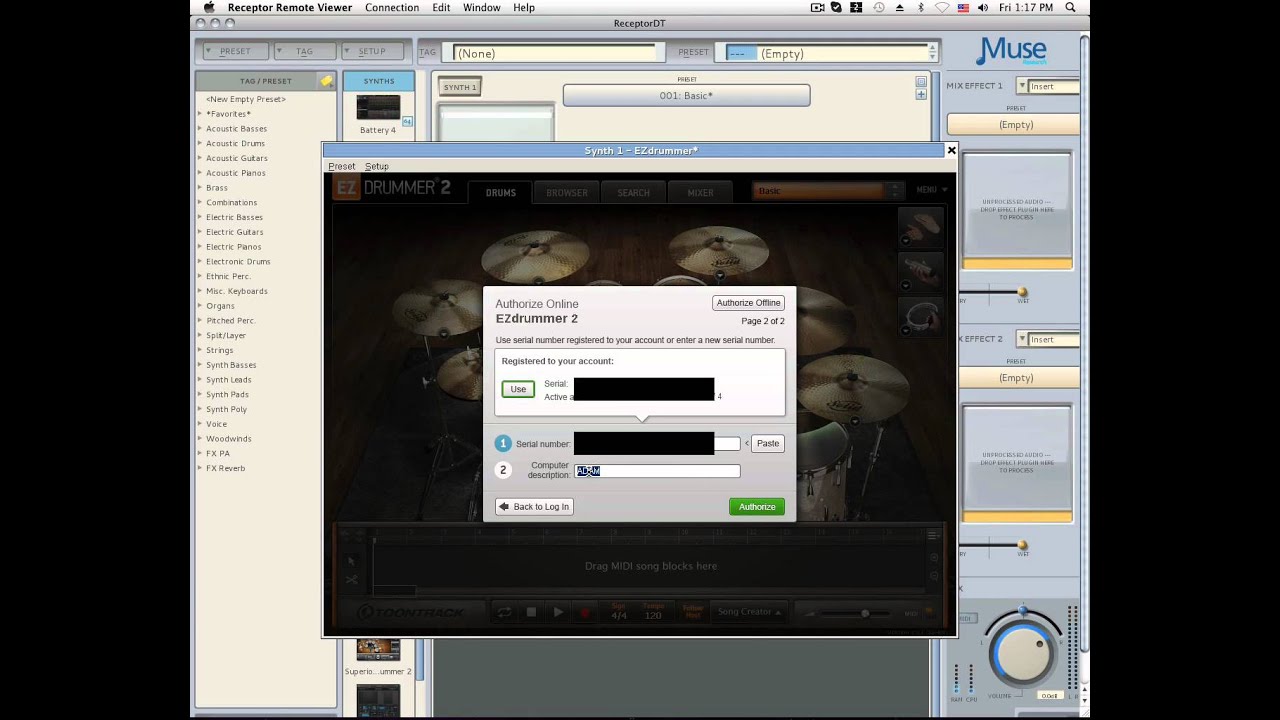Open the EZdrummer Menu dropdown
The width and height of the screenshot is (1280, 720).
click(x=931, y=190)
